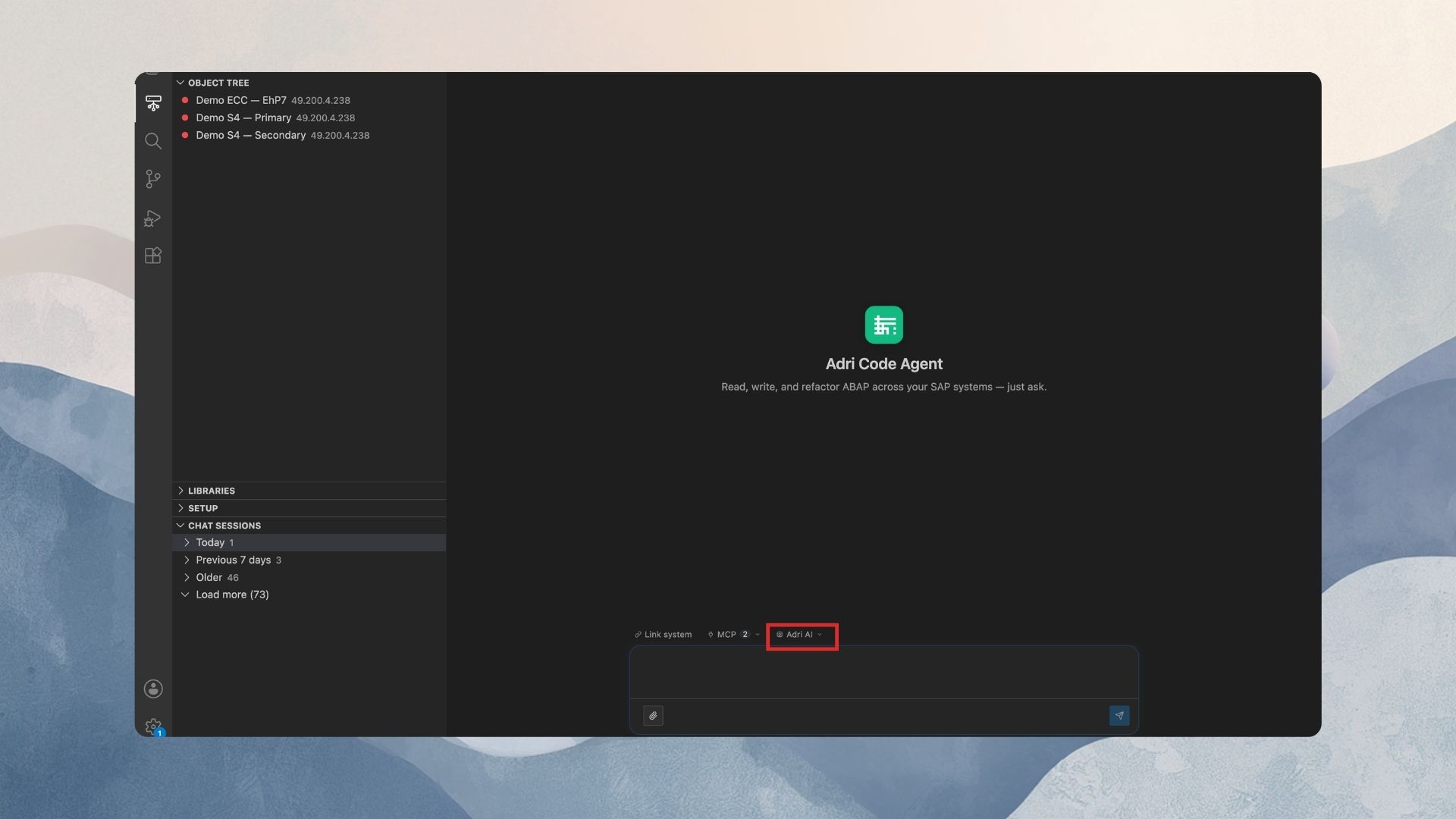The width and height of the screenshot is (1456, 819).
Task: Click the 'Read, write, and refactor ABAP' tagline
Action: click(x=884, y=387)
